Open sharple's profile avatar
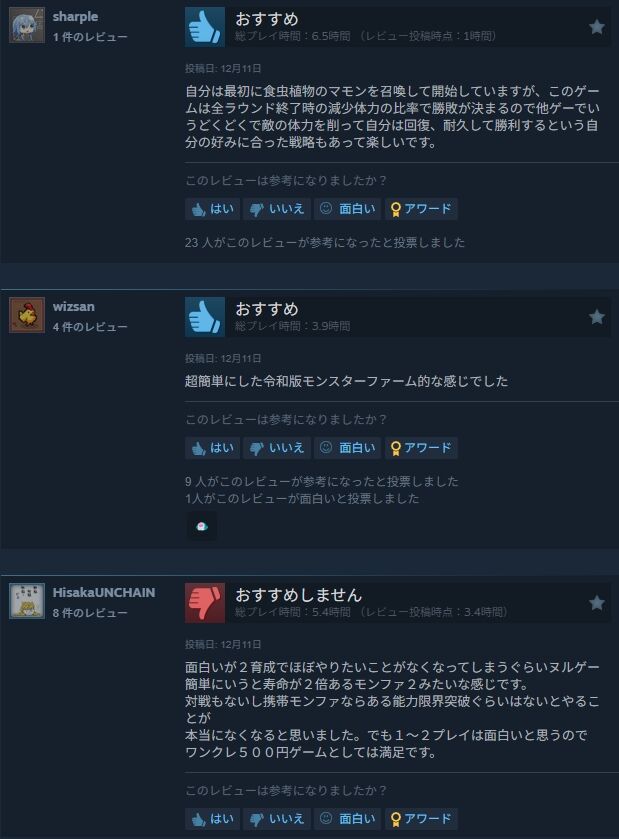The image size is (619, 839). point(27,25)
